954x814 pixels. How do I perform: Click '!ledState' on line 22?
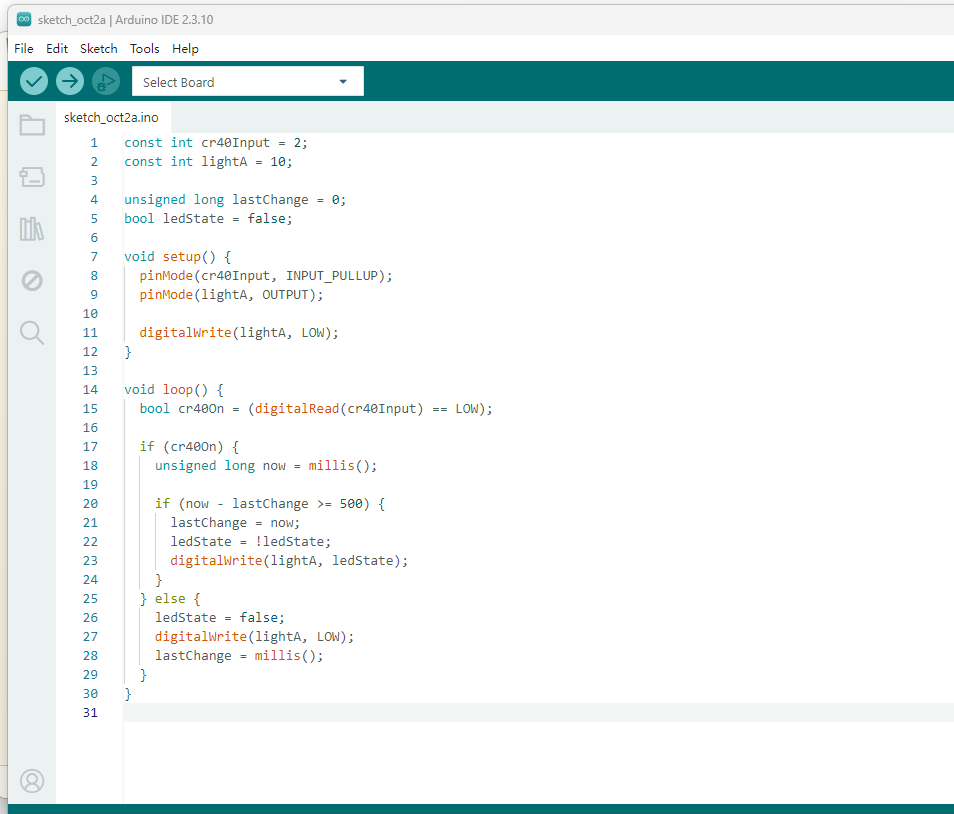pos(290,542)
